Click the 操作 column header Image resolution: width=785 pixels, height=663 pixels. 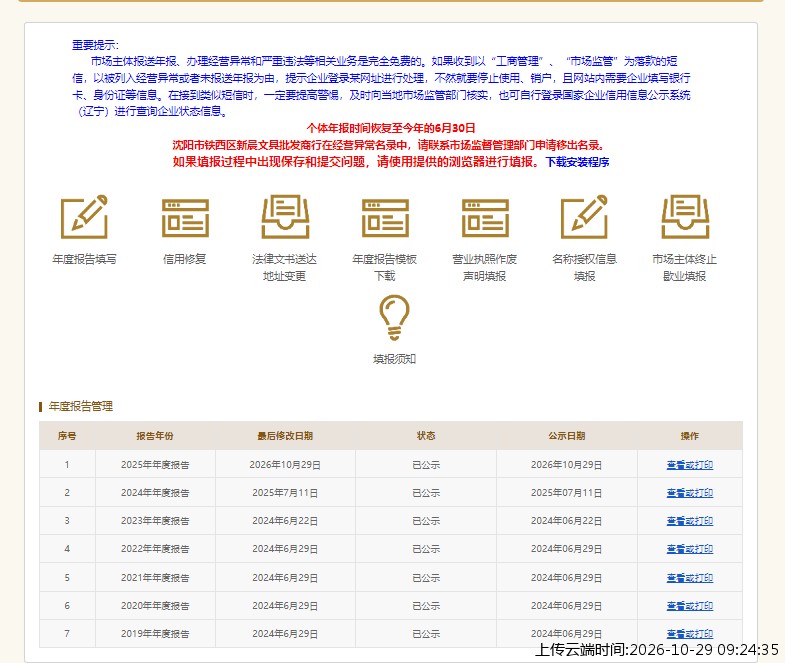click(689, 436)
